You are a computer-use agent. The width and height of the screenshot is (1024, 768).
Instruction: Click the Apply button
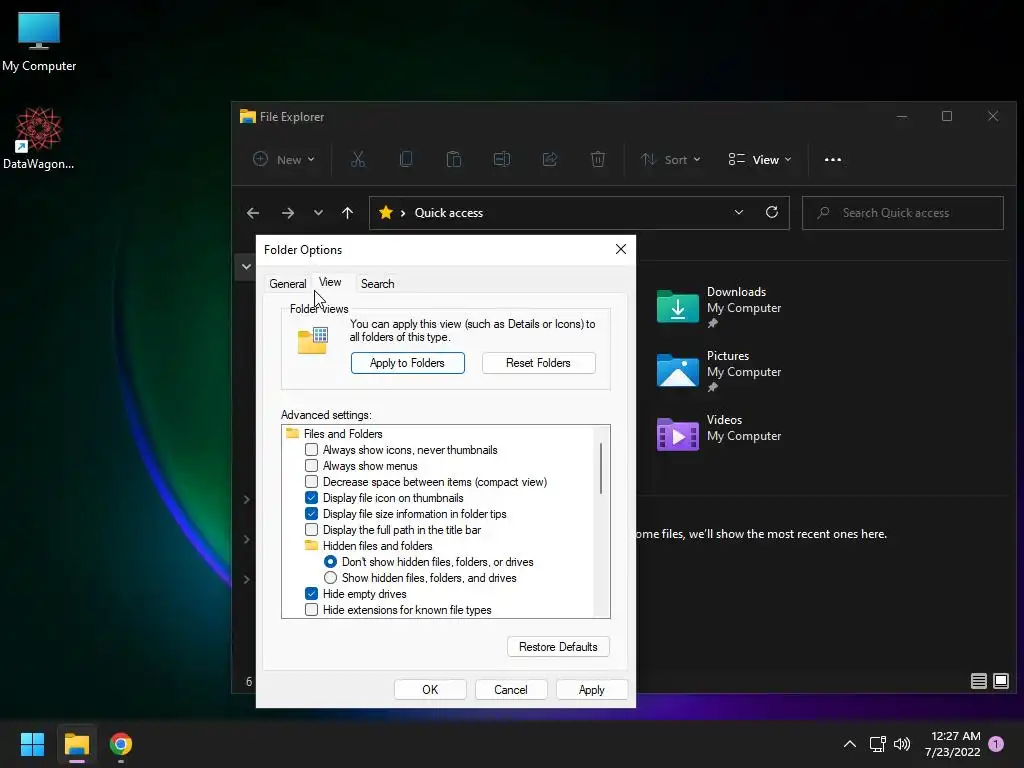coord(592,690)
